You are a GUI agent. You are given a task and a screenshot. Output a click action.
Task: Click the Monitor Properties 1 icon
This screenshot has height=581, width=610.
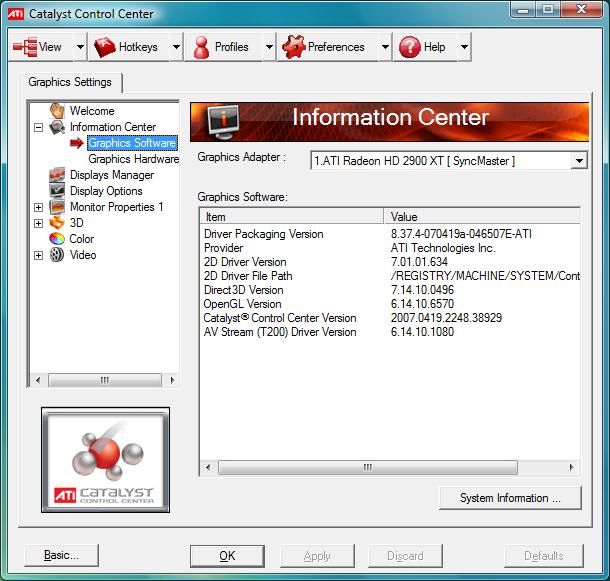pyautogui.click(x=57, y=207)
